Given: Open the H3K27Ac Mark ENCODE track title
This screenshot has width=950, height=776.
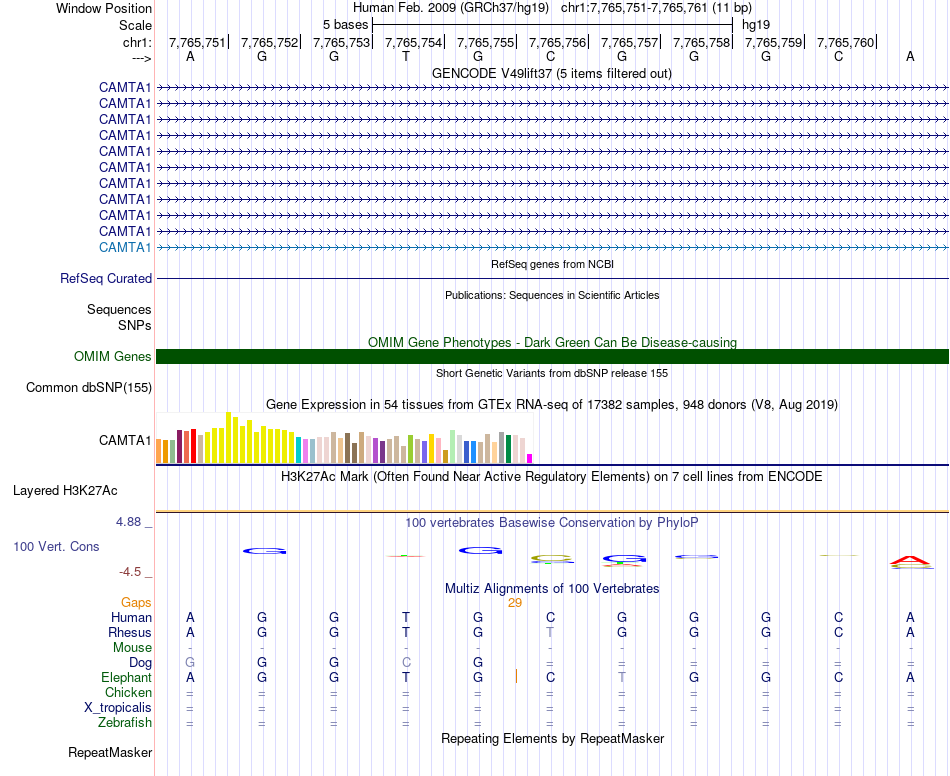Looking at the screenshot, I should (552, 477).
